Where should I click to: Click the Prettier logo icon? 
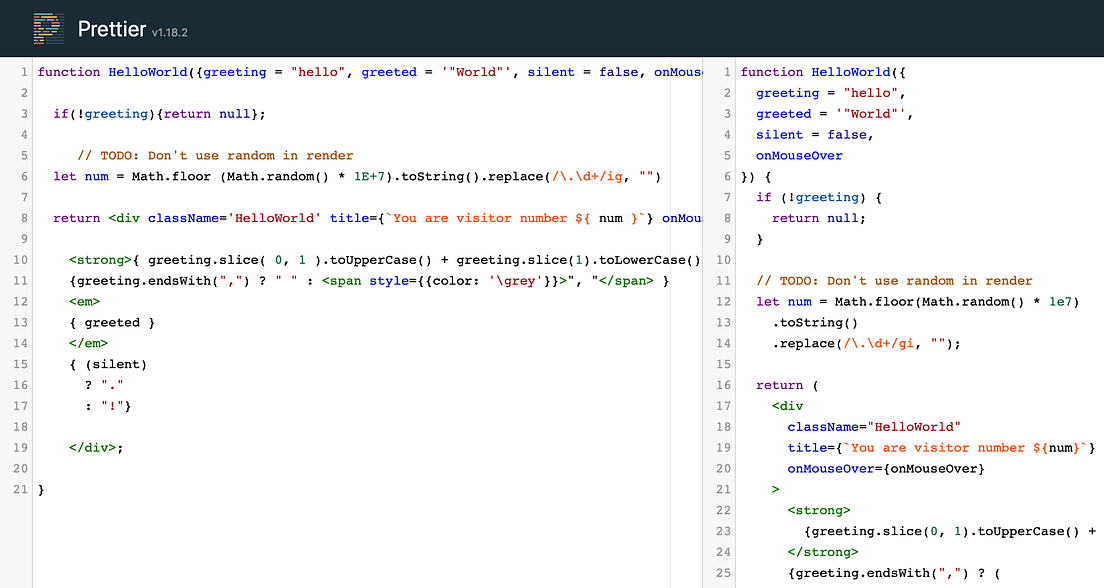pyautogui.click(x=47, y=28)
